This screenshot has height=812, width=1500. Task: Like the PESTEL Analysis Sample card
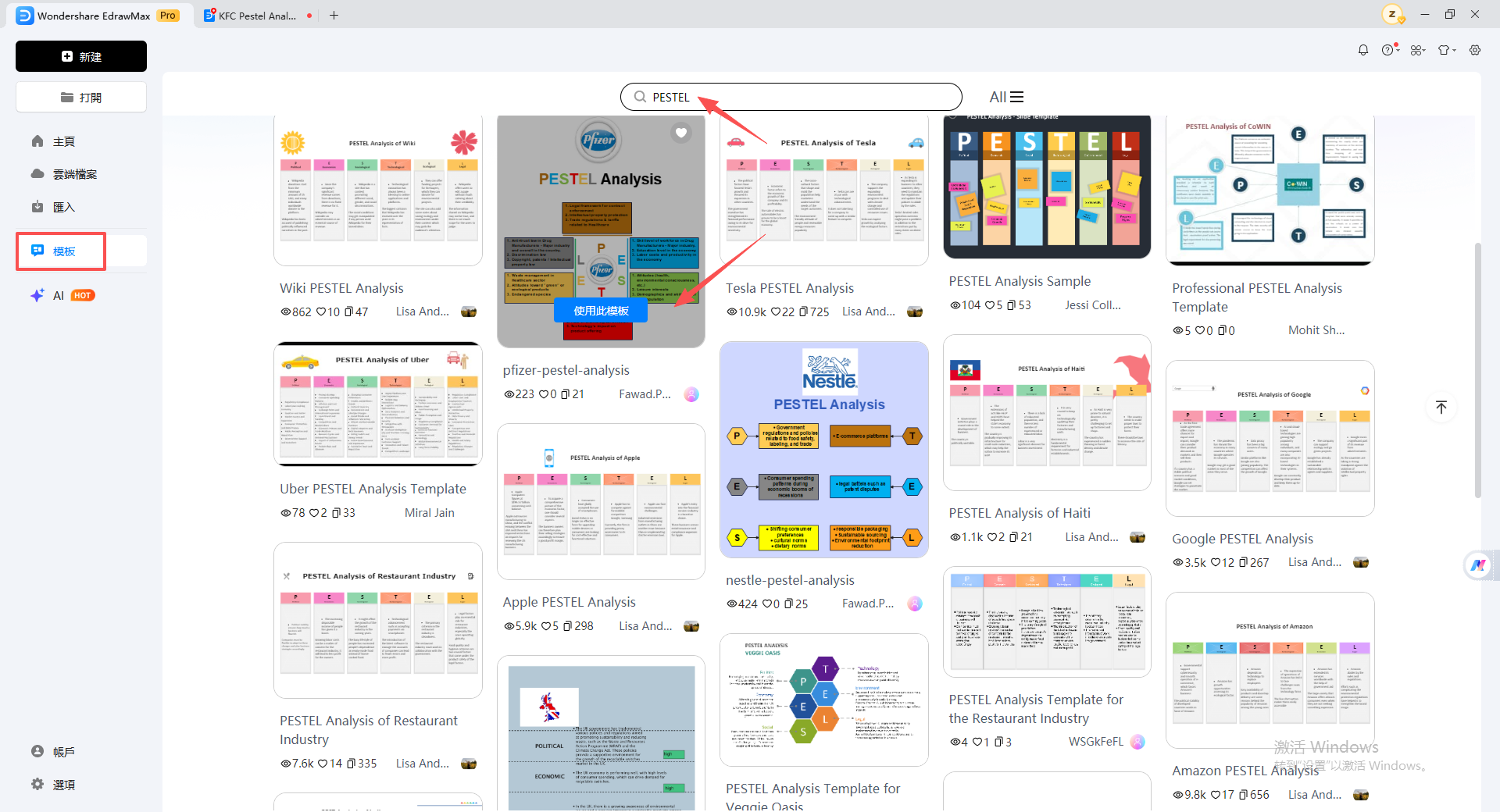coord(990,305)
